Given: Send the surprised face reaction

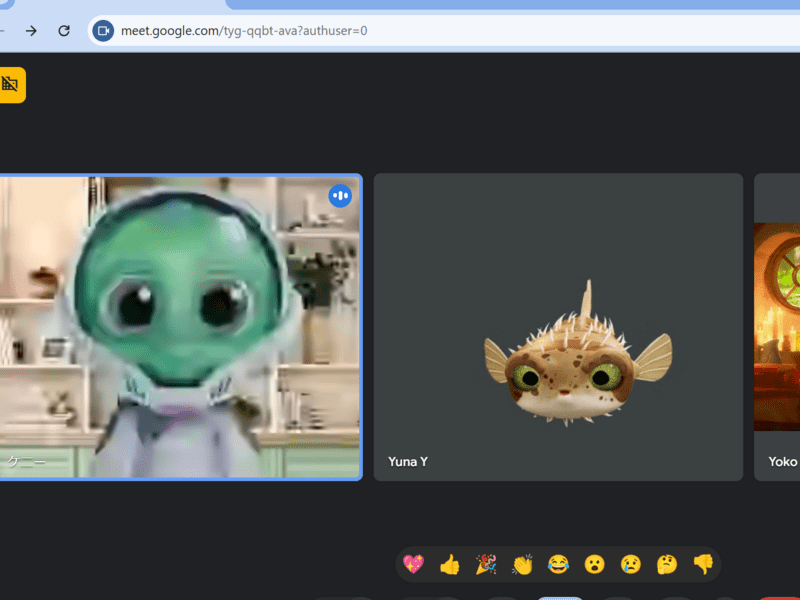Looking at the screenshot, I should [x=594, y=565].
